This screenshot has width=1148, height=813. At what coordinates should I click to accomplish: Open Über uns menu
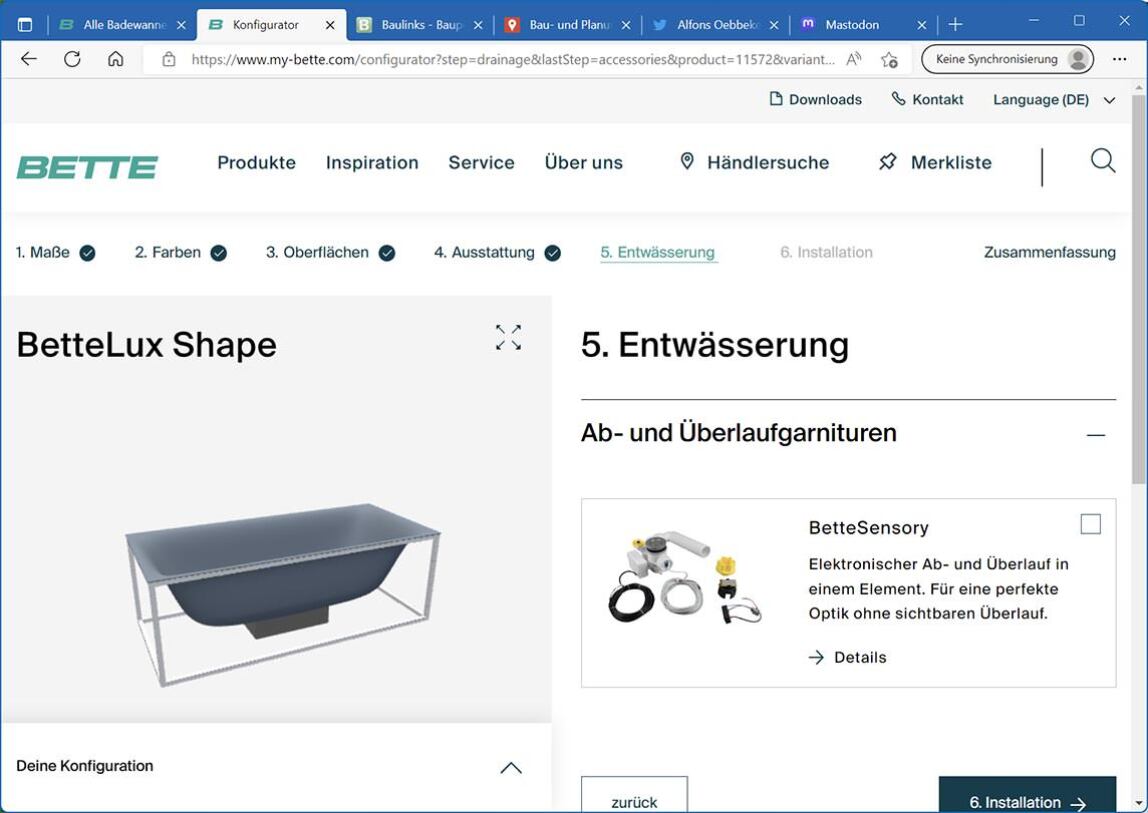click(584, 163)
